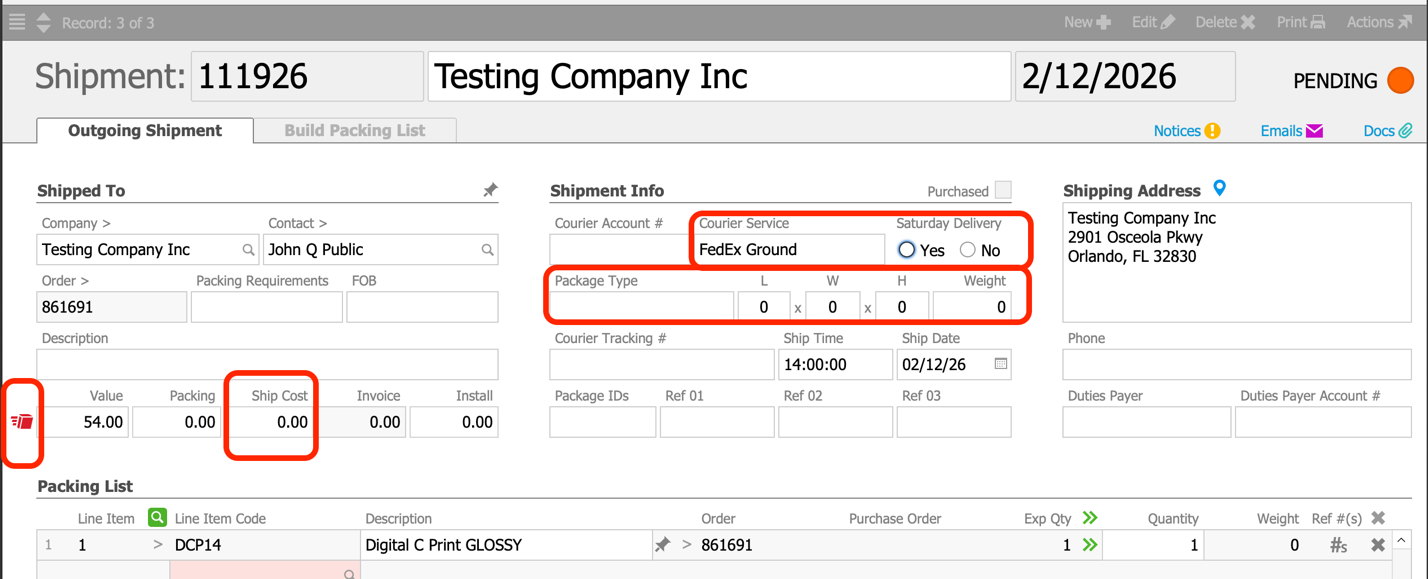Check the Purchased checkbox

(x=1003, y=190)
